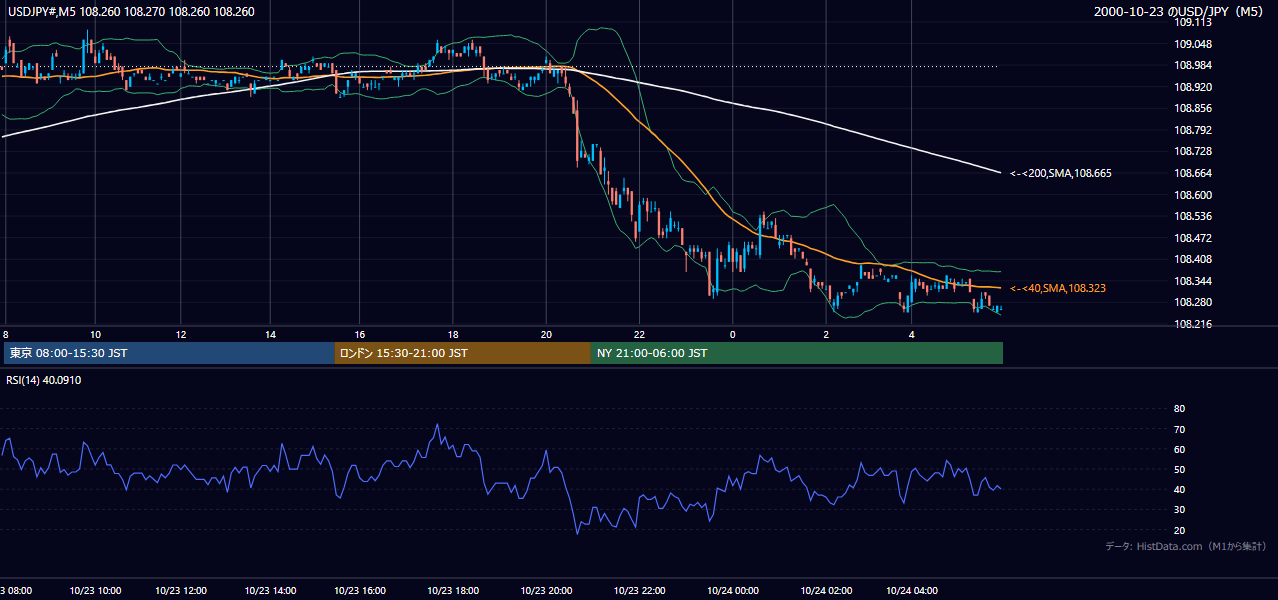Click the bottom timestamp 10/23 14:00
1278x600 pixels.
[270, 591]
